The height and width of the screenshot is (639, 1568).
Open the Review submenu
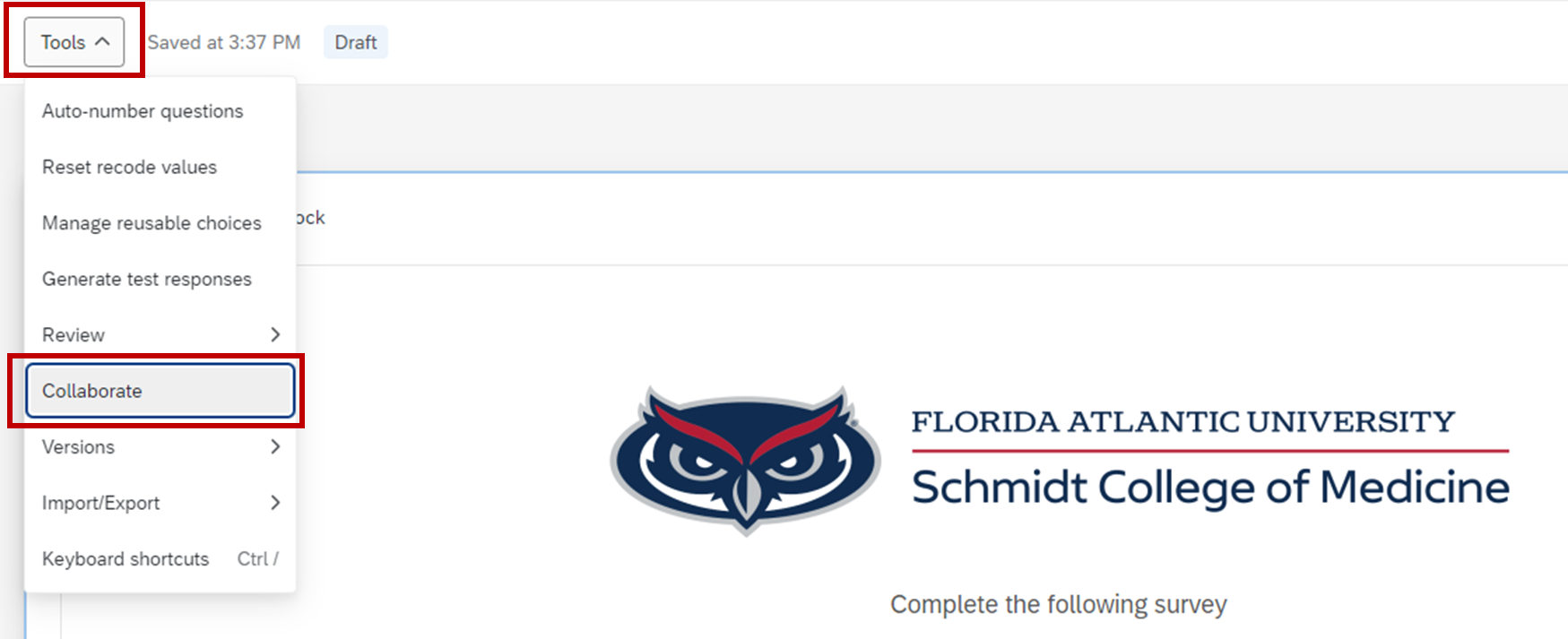point(160,334)
